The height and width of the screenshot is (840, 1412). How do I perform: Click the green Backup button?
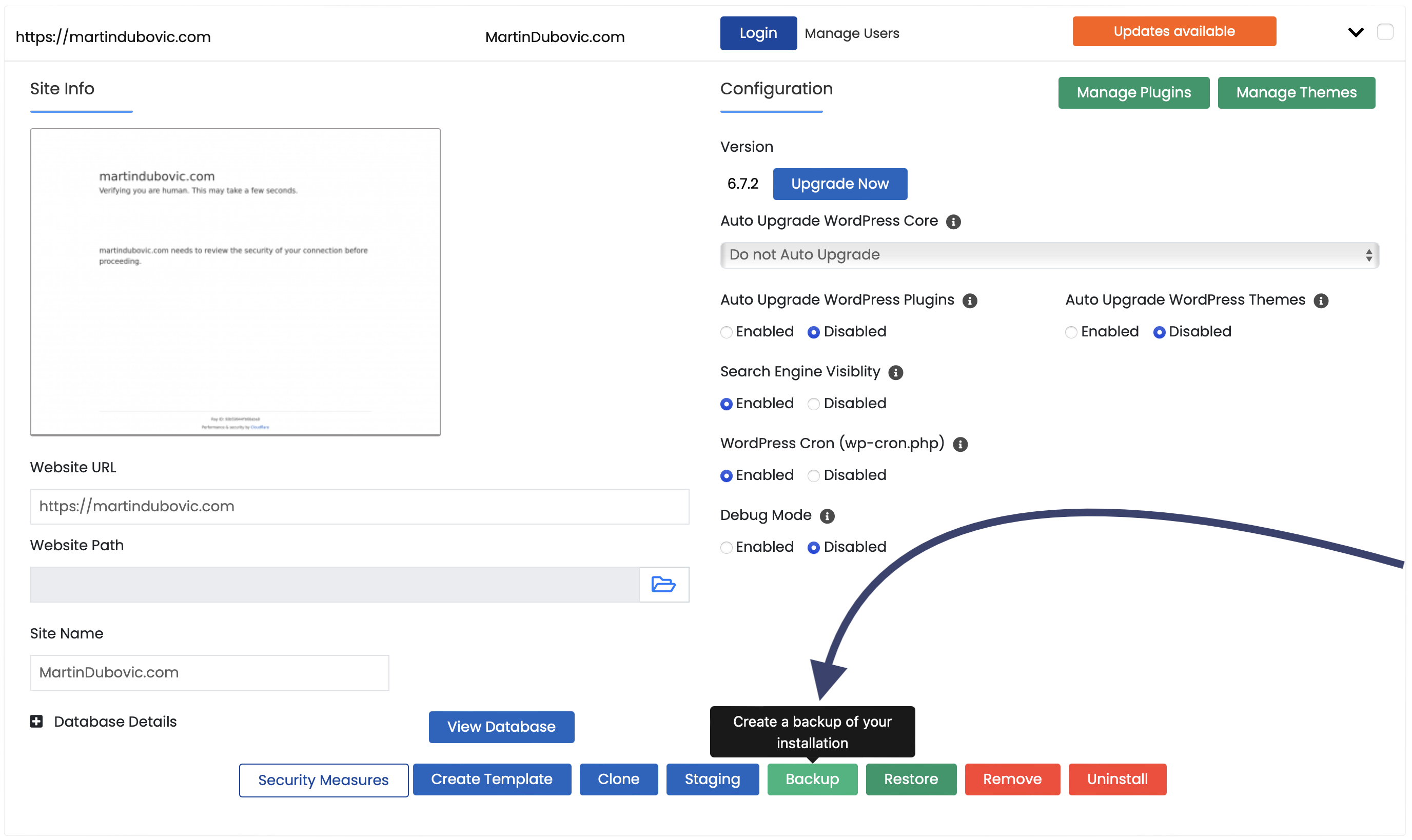[x=812, y=779]
